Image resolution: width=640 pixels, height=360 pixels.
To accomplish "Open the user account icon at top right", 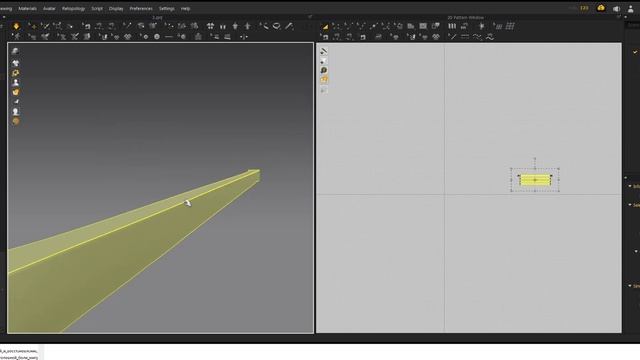I will tap(631, 9).
